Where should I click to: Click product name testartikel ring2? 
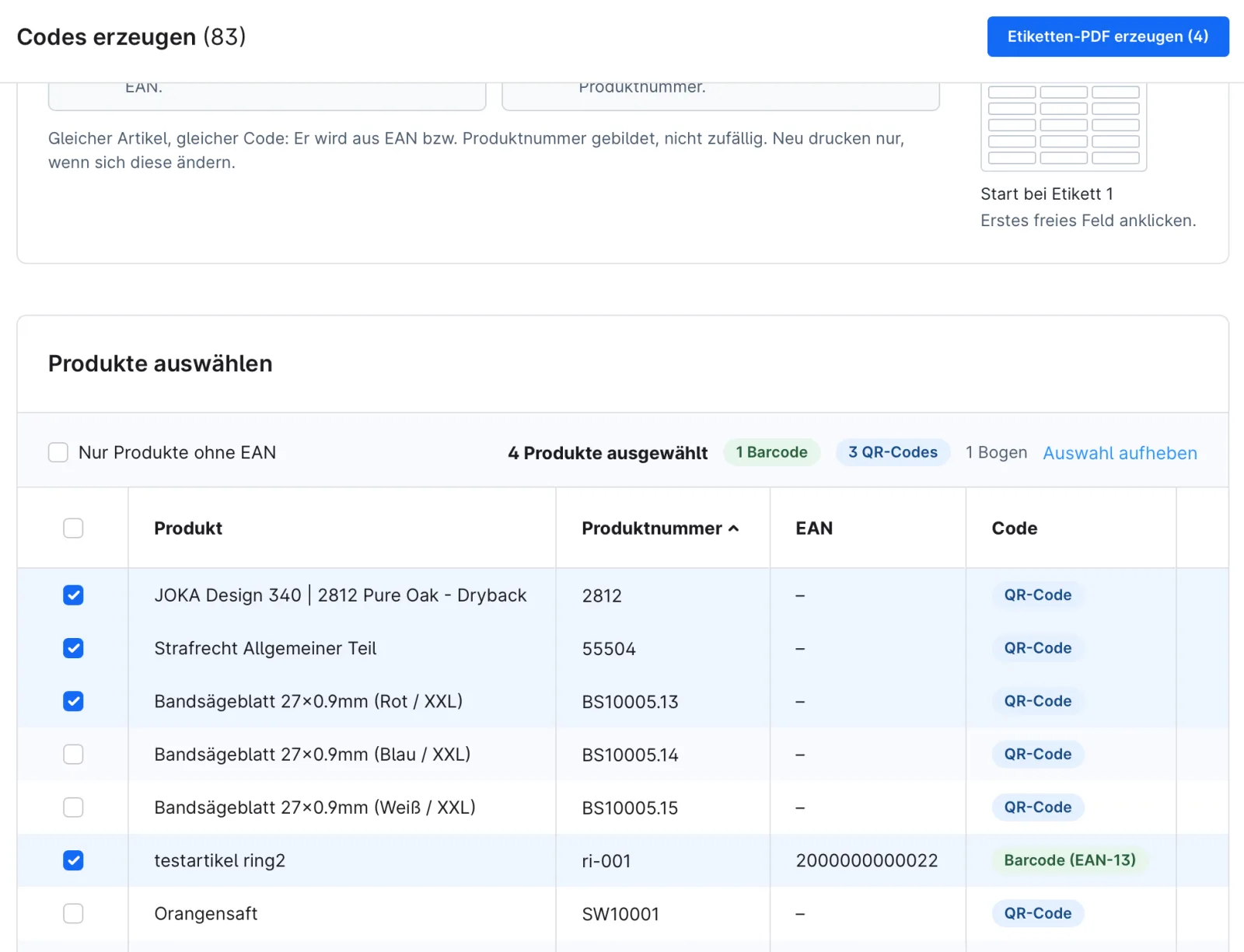[219, 861]
